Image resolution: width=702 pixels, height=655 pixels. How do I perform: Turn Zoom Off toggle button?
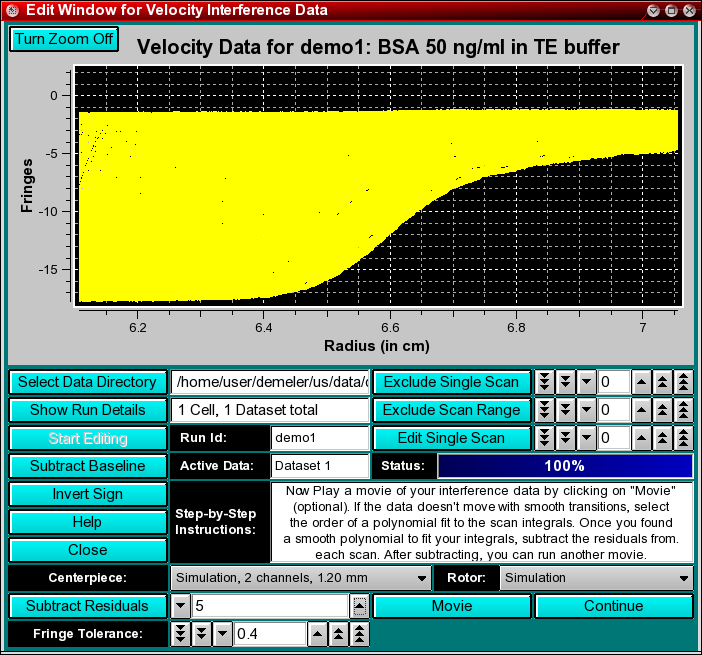click(x=64, y=39)
